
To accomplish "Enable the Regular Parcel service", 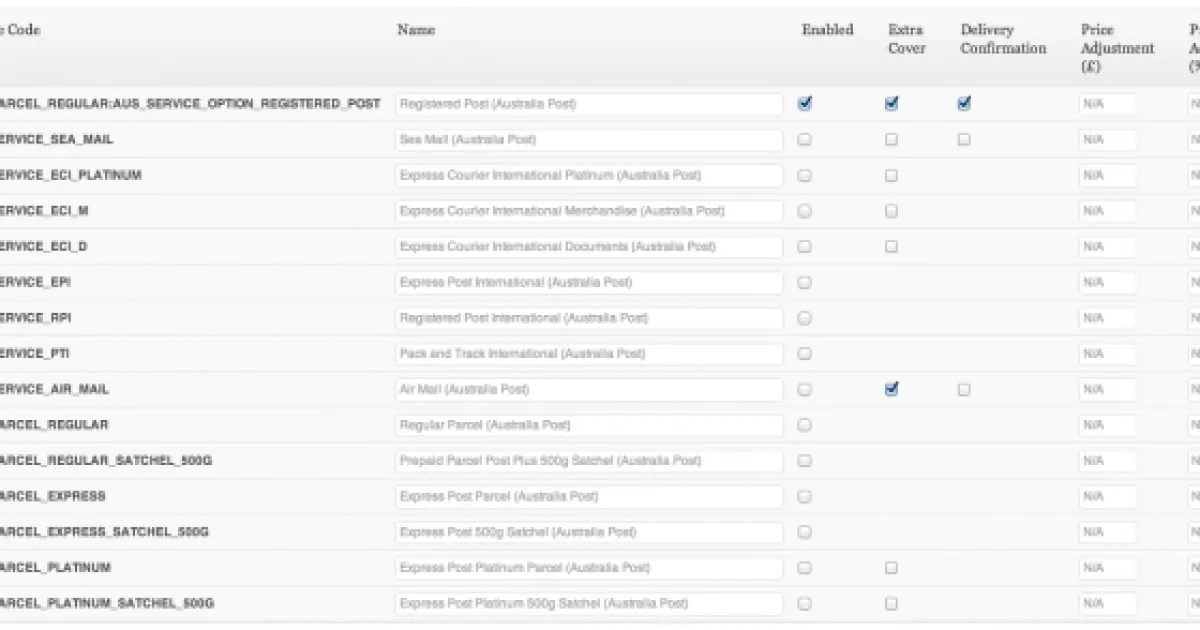I will (805, 425).
